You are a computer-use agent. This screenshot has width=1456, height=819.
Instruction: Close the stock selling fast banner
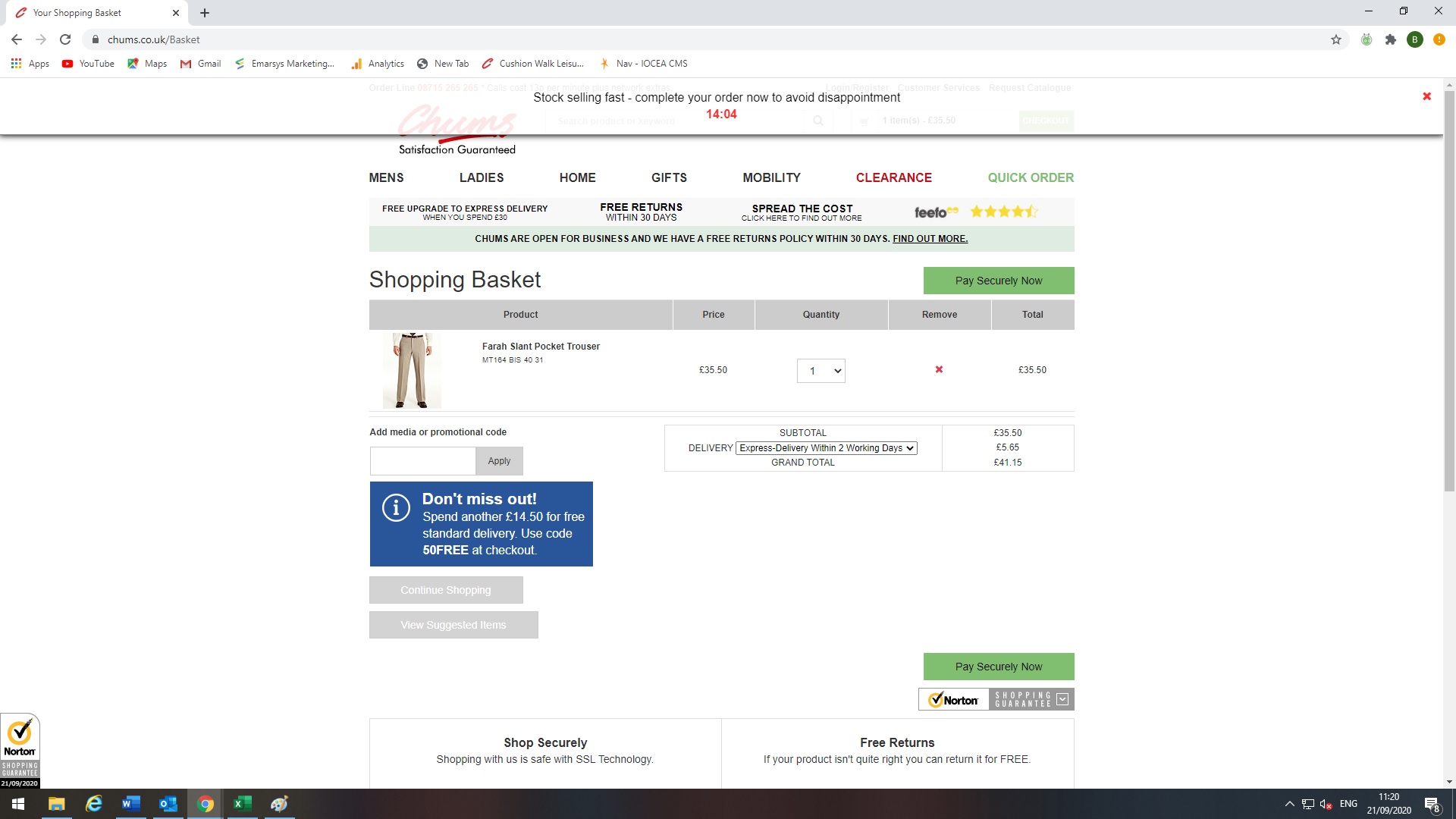coord(1426,96)
